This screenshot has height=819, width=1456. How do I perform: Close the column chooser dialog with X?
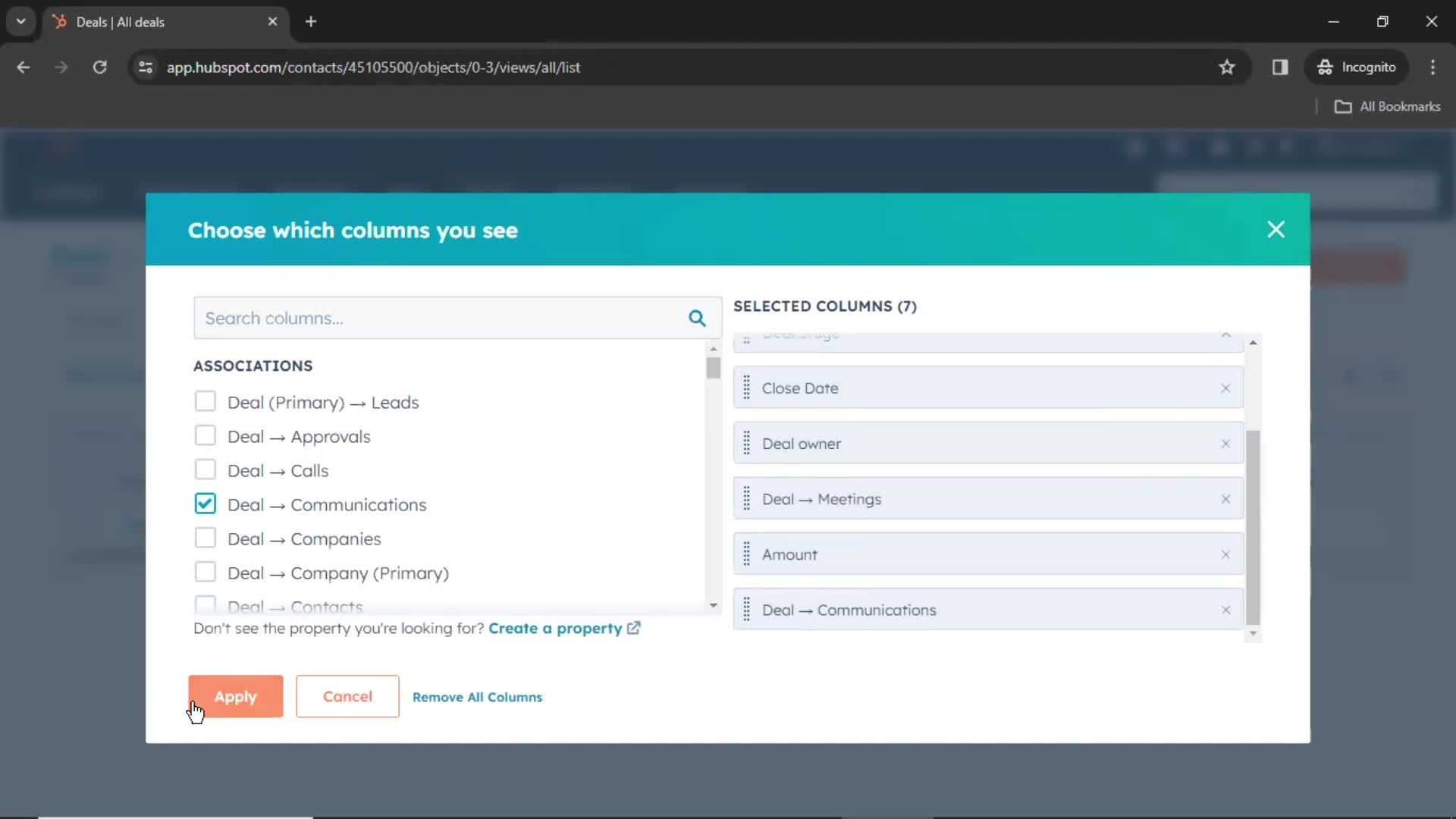coord(1276,229)
